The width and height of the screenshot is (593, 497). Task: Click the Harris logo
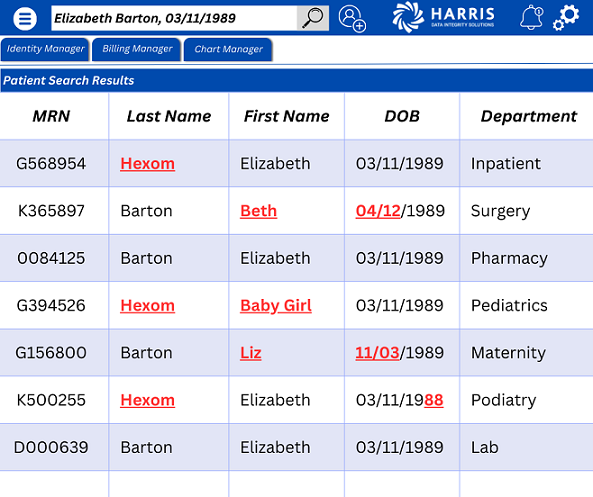(x=443, y=17)
